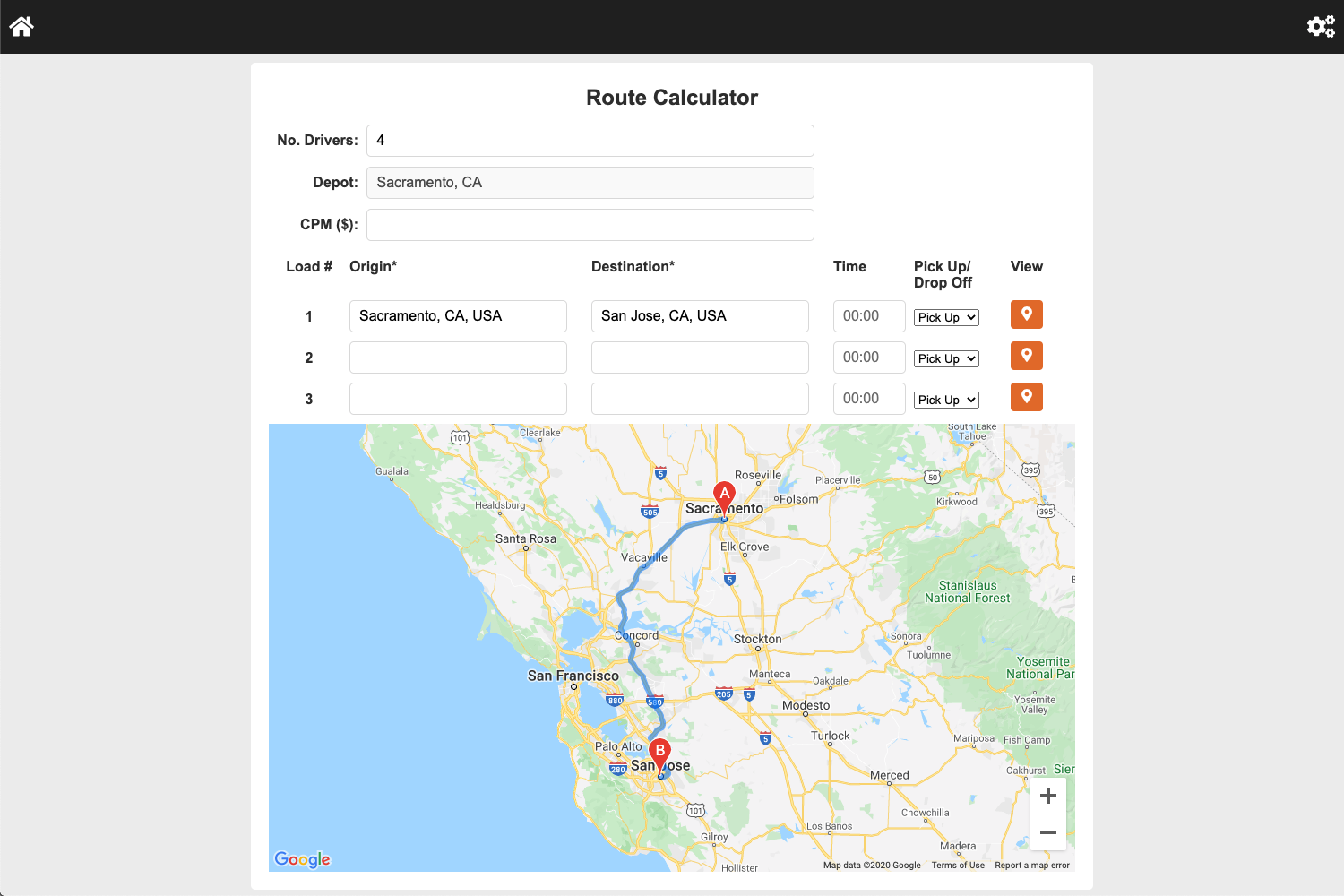The image size is (1344, 896).
Task: Select the No. Drivers input field
Action: pos(590,141)
